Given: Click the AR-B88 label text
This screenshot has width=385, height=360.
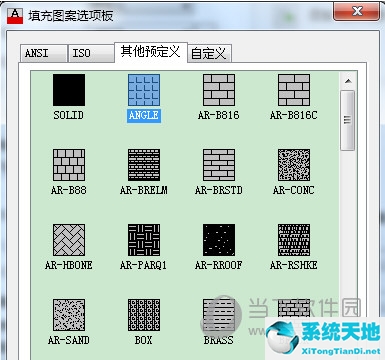Looking at the screenshot, I should 69,190.
